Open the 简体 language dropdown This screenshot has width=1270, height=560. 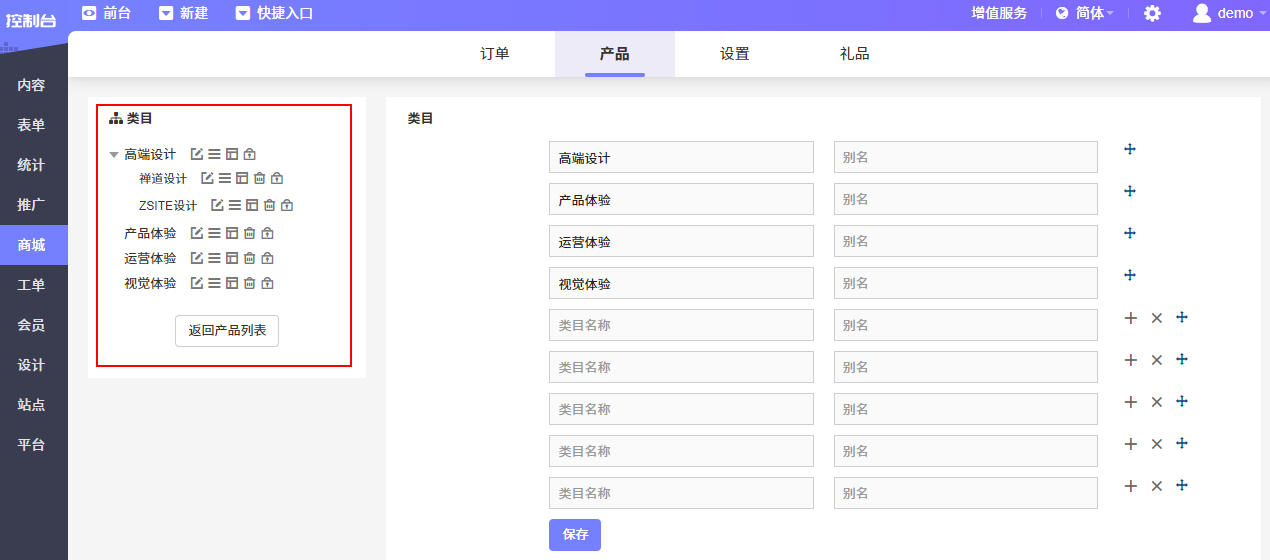(x=1086, y=14)
